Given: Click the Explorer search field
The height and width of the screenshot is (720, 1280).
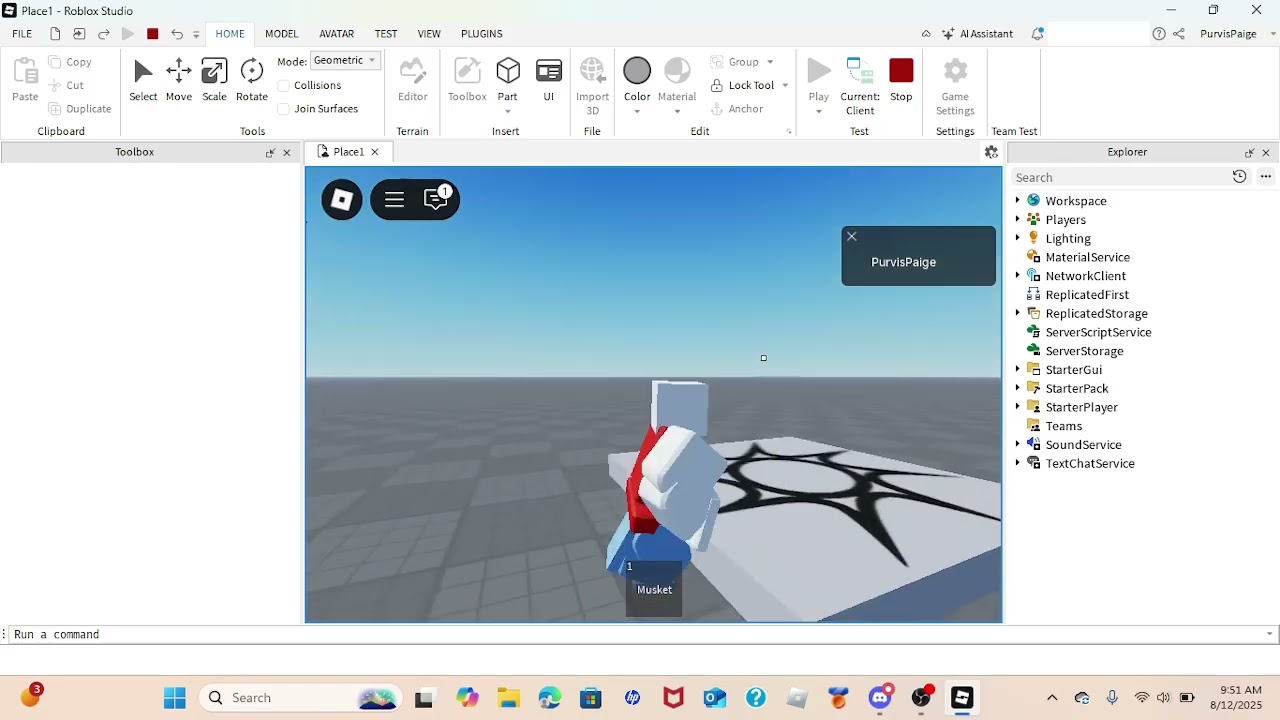Looking at the screenshot, I should (x=1120, y=177).
